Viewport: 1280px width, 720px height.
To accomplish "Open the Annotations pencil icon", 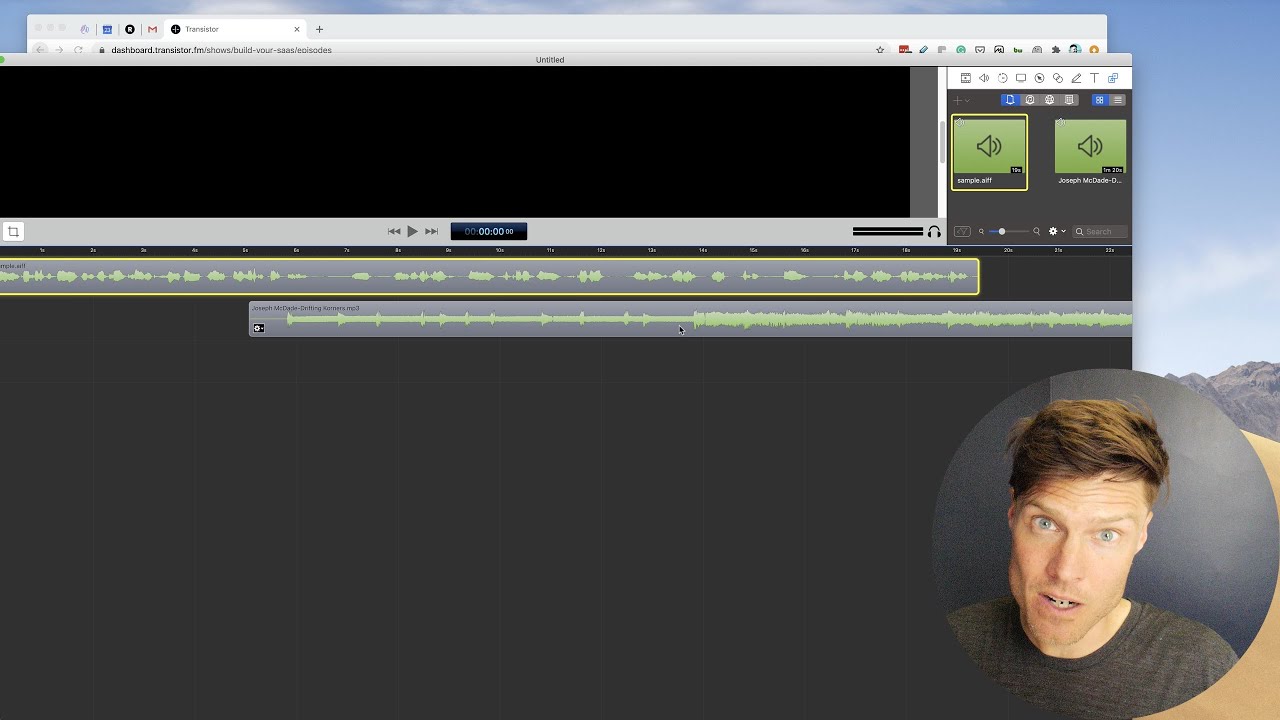I will click(x=1076, y=78).
